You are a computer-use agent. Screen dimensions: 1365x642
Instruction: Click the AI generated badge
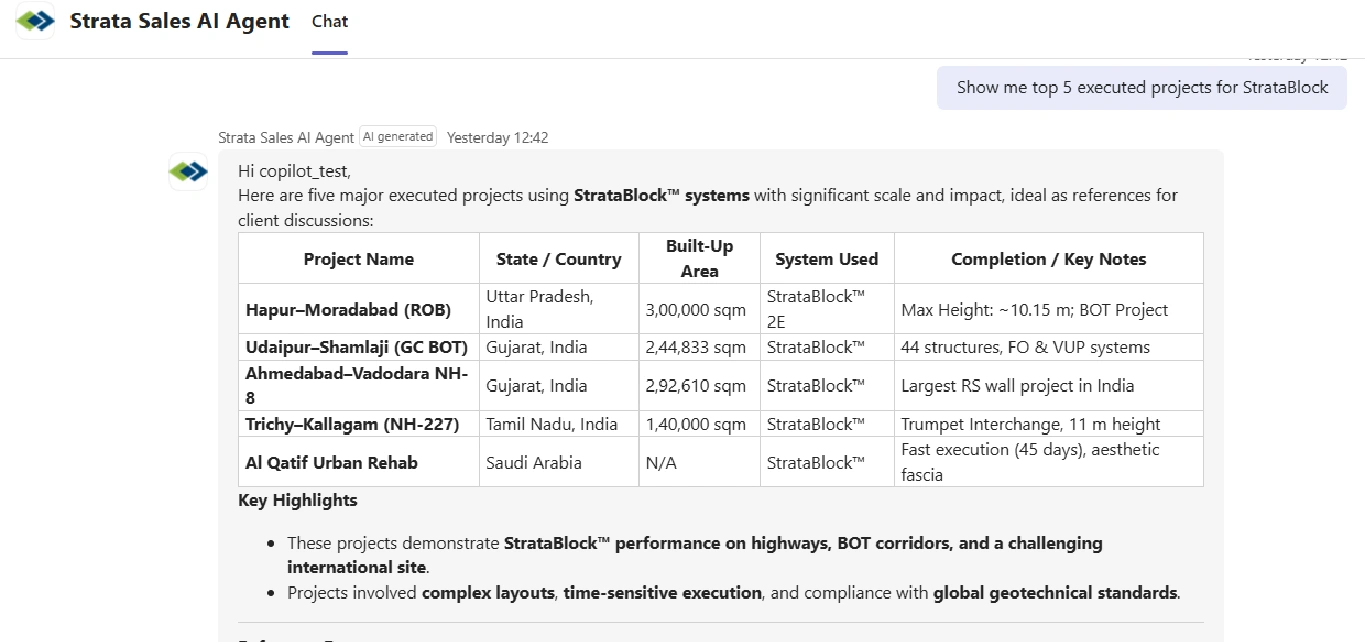click(x=398, y=137)
